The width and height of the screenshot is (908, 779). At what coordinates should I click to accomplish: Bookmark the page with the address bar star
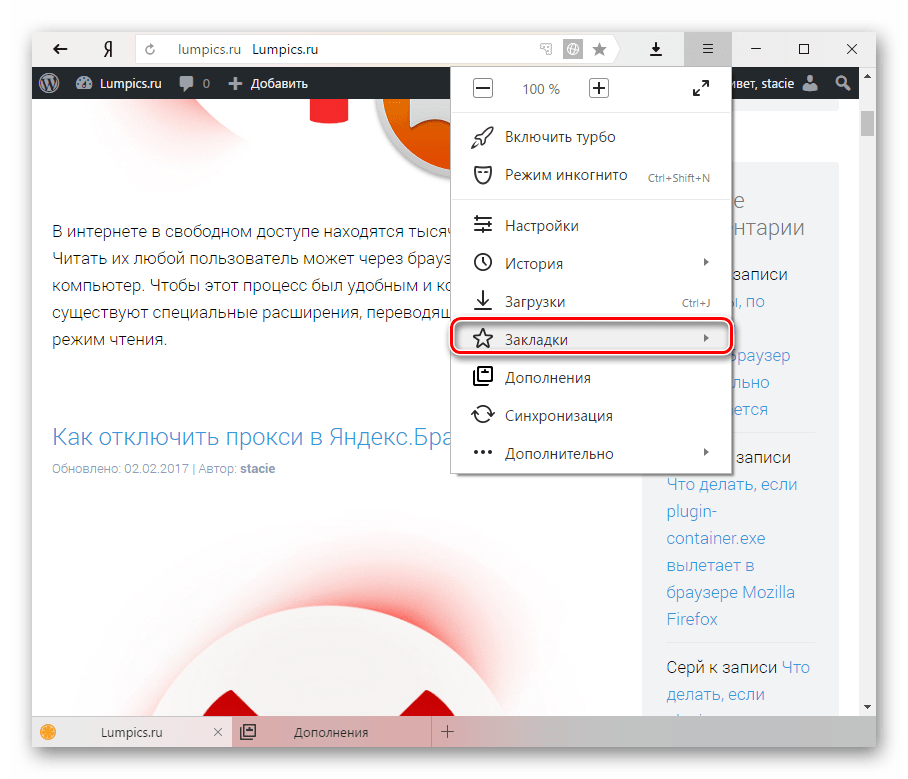[x=599, y=48]
